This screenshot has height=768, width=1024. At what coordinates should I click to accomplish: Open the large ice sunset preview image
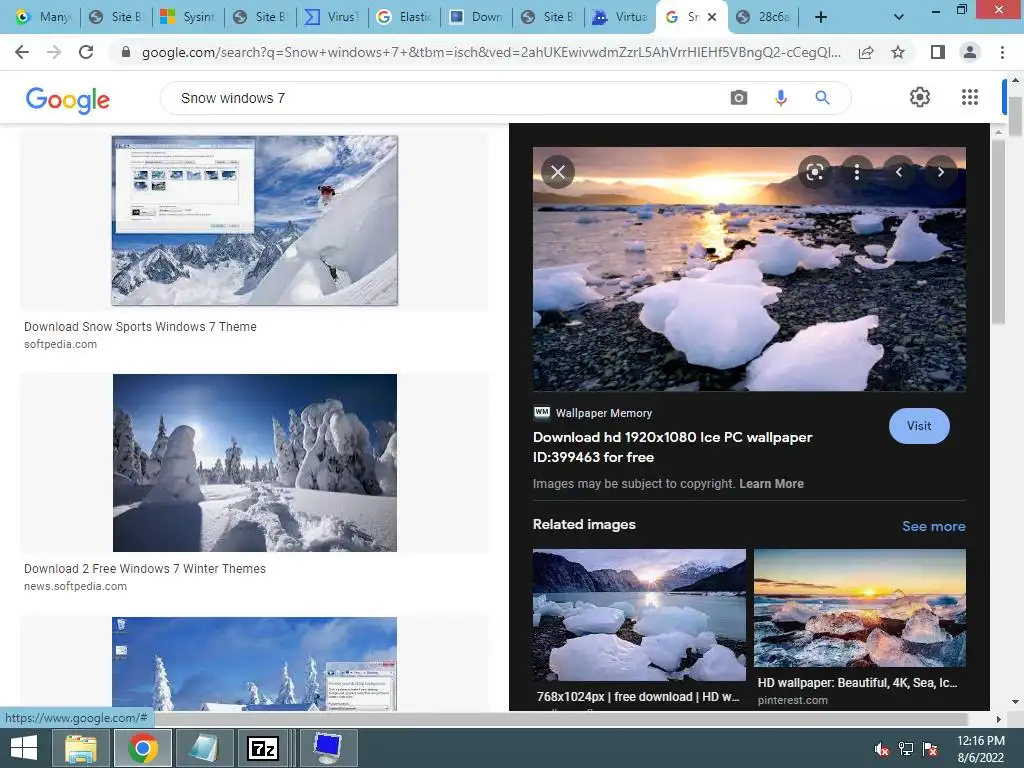click(749, 269)
